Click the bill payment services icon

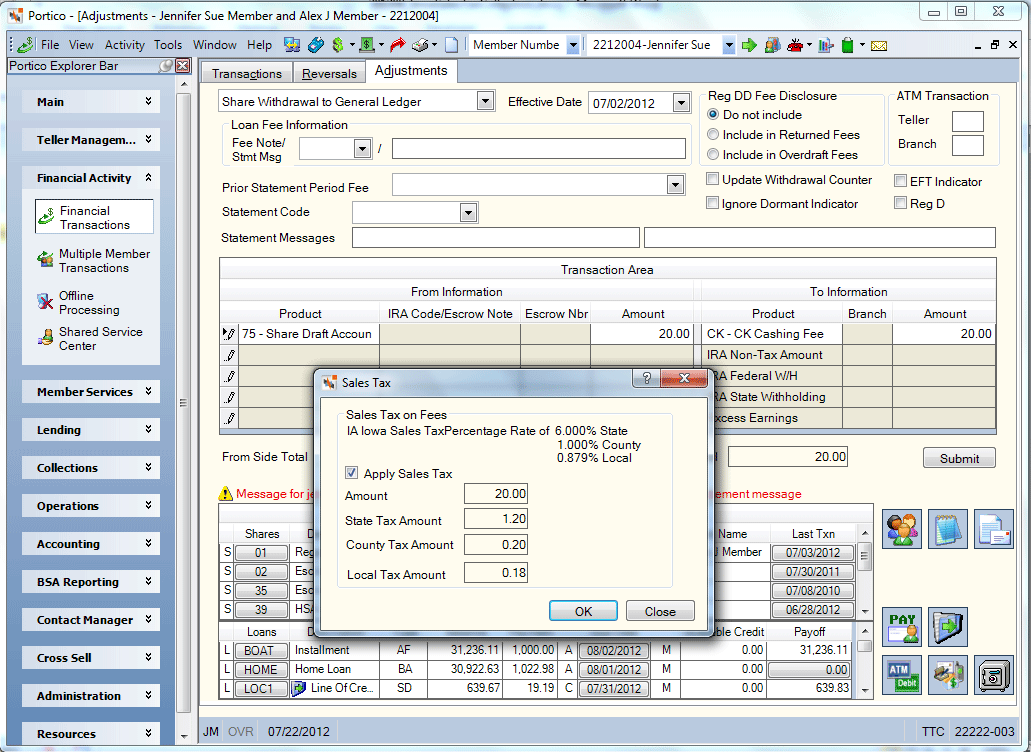(x=947, y=675)
